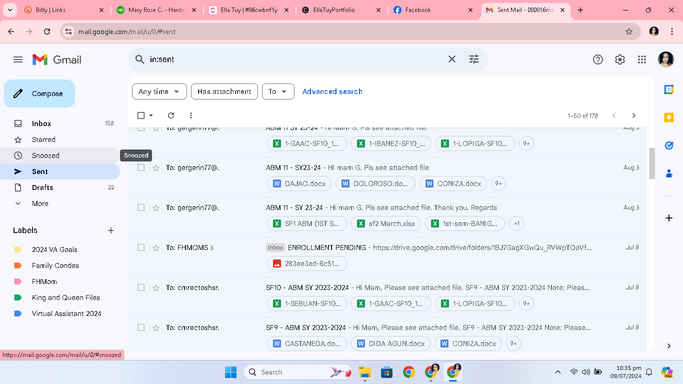Open Advanced search link
This screenshot has height=384, width=683.
point(332,91)
